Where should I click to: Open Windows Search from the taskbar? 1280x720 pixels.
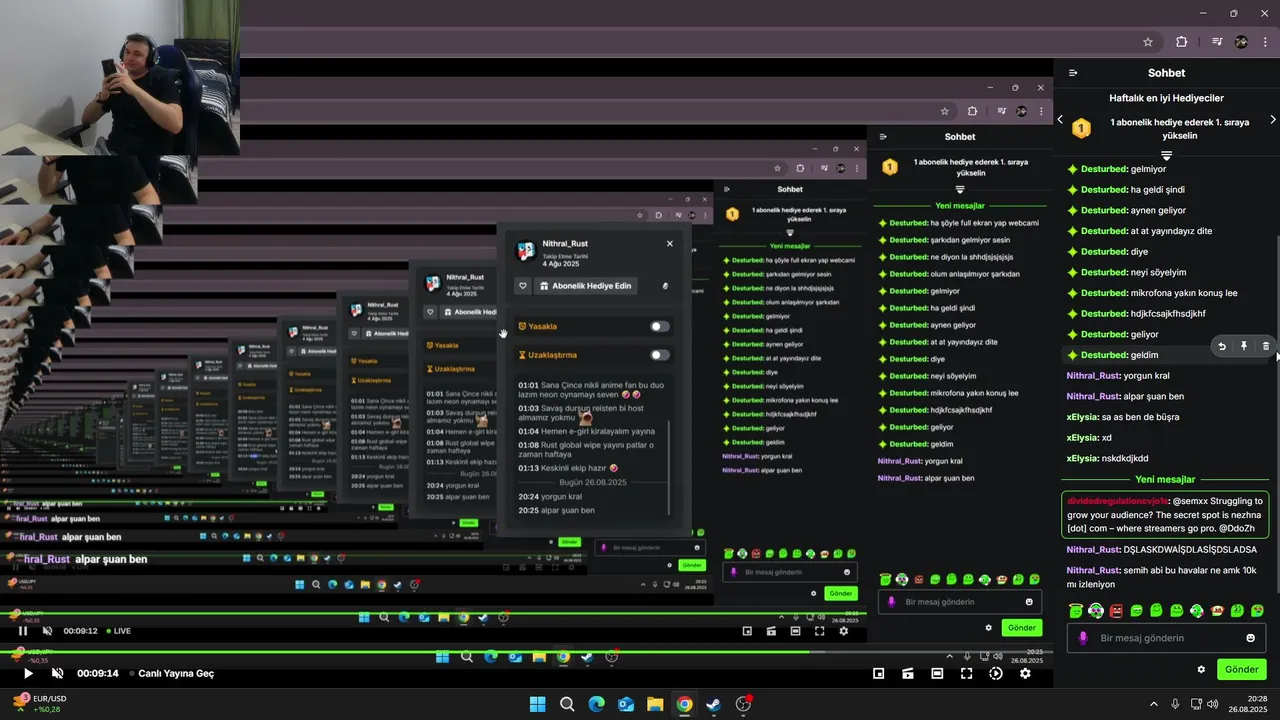click(x=567, y=704)
